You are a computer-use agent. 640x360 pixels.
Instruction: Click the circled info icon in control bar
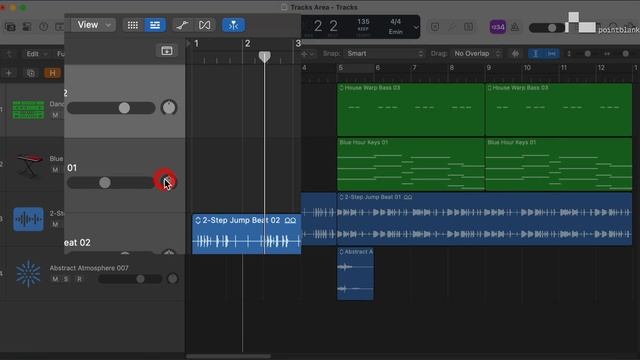pos(43,27)
